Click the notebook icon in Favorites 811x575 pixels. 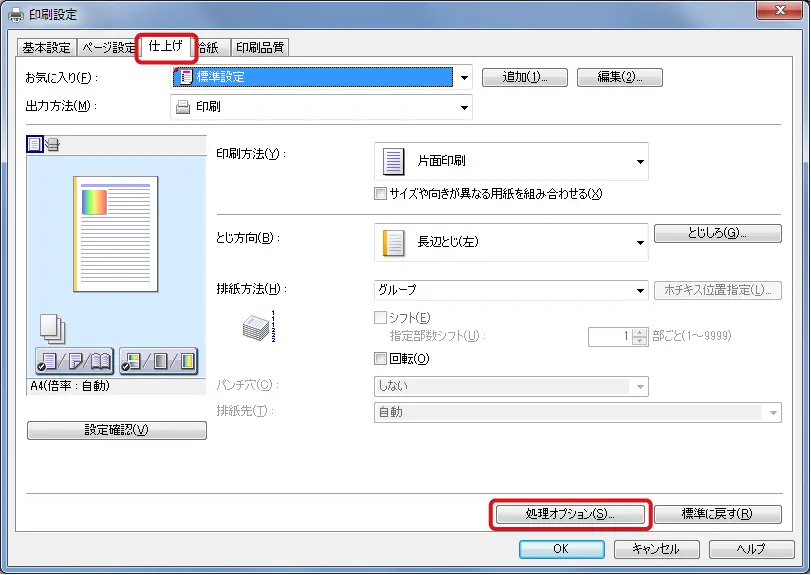pos(186,77)
